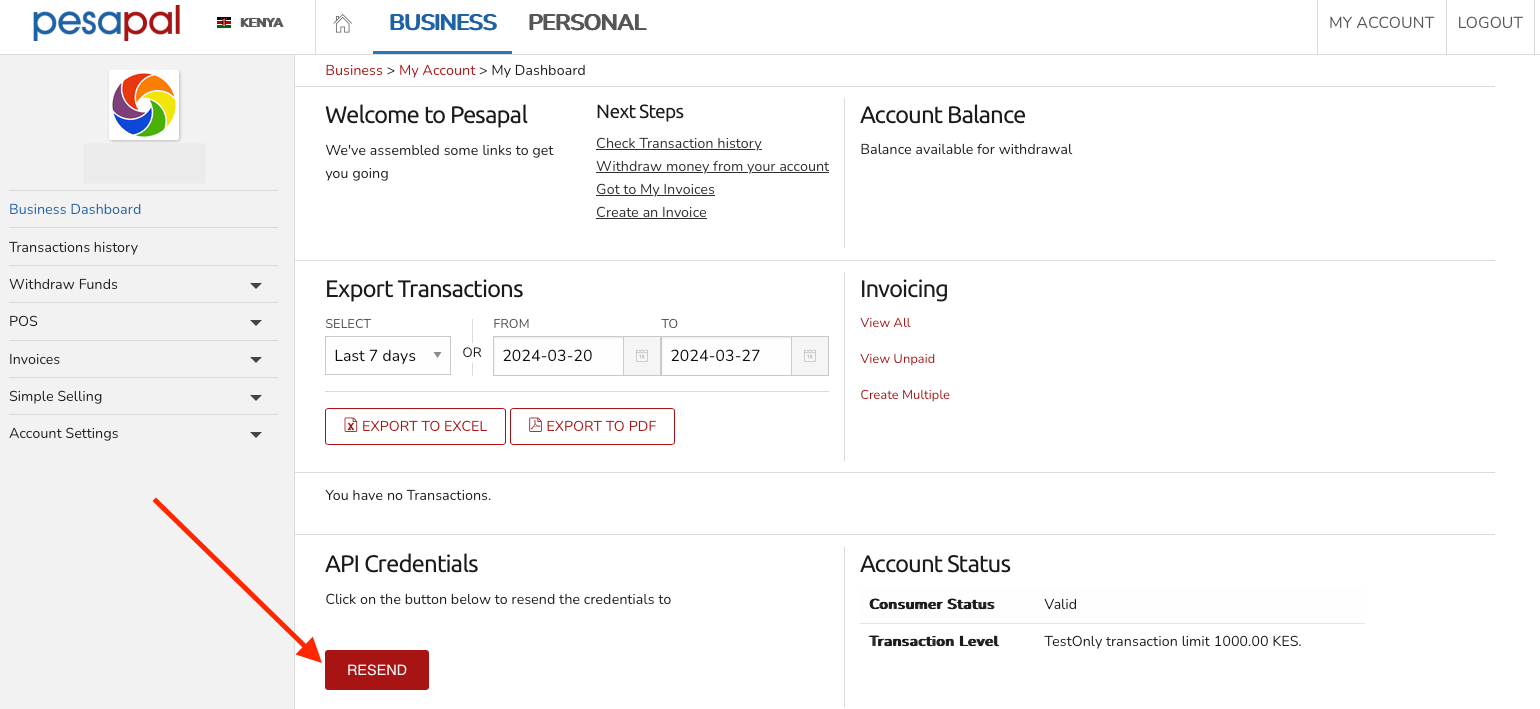The width and height of the screenshot is (1540, 709).
Task: Click the 'Account Balance' heading
Action: tap(942, 115)
